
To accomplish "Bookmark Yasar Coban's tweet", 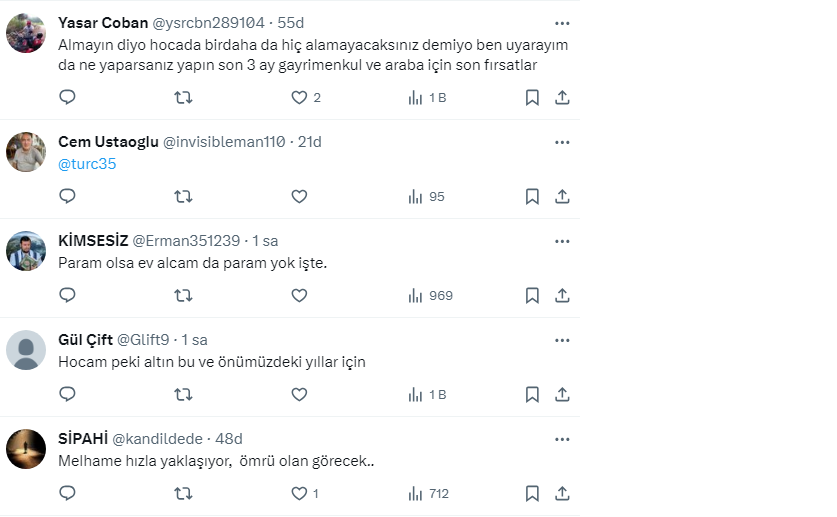I will click(532, 98).
